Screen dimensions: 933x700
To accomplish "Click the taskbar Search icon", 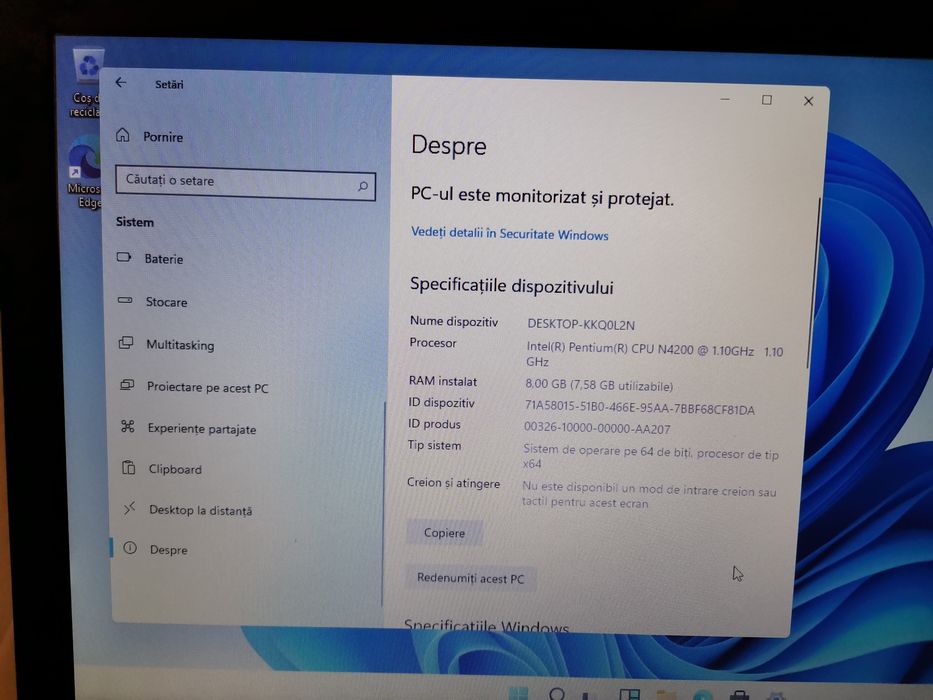I will click(x=556, y=693).
